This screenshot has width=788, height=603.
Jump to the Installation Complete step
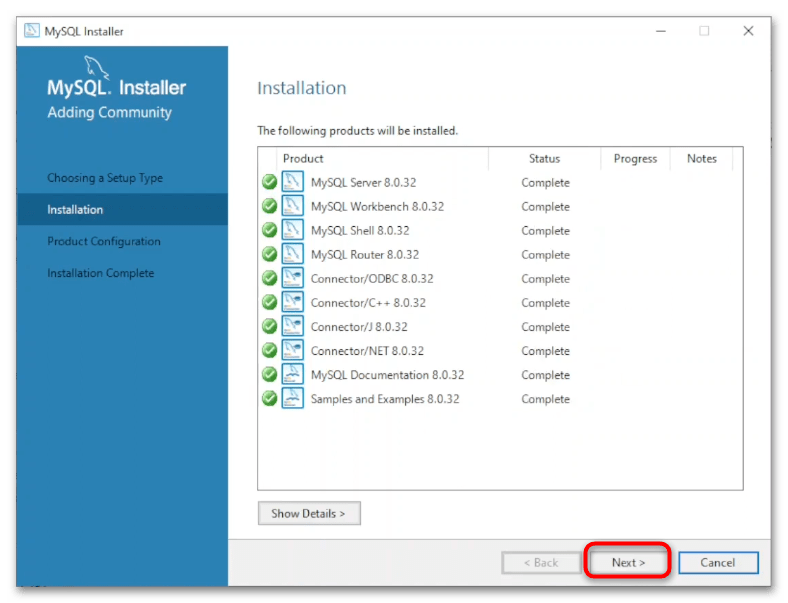(x=101, y=273)
